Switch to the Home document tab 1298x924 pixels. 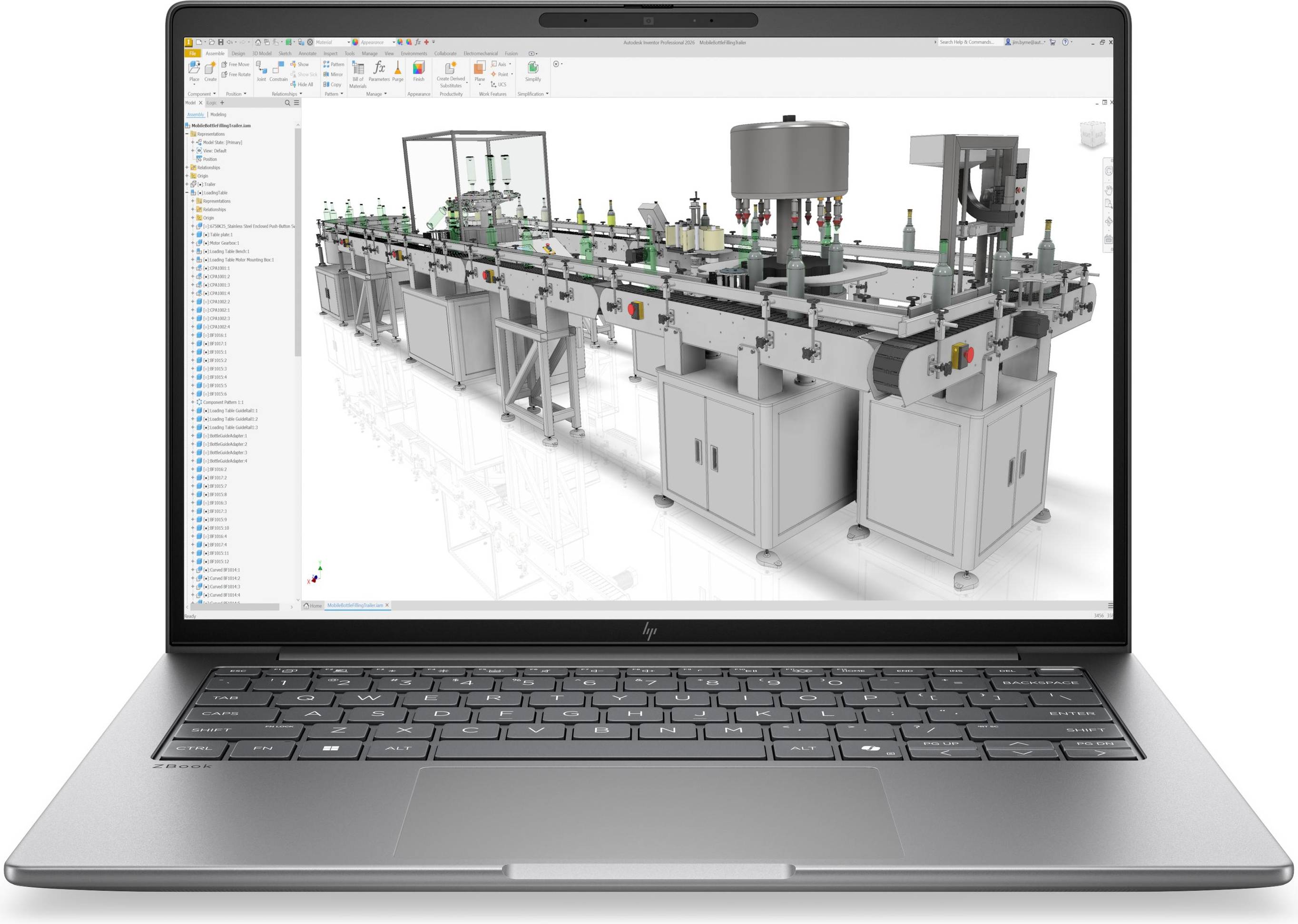click(313, 605)
